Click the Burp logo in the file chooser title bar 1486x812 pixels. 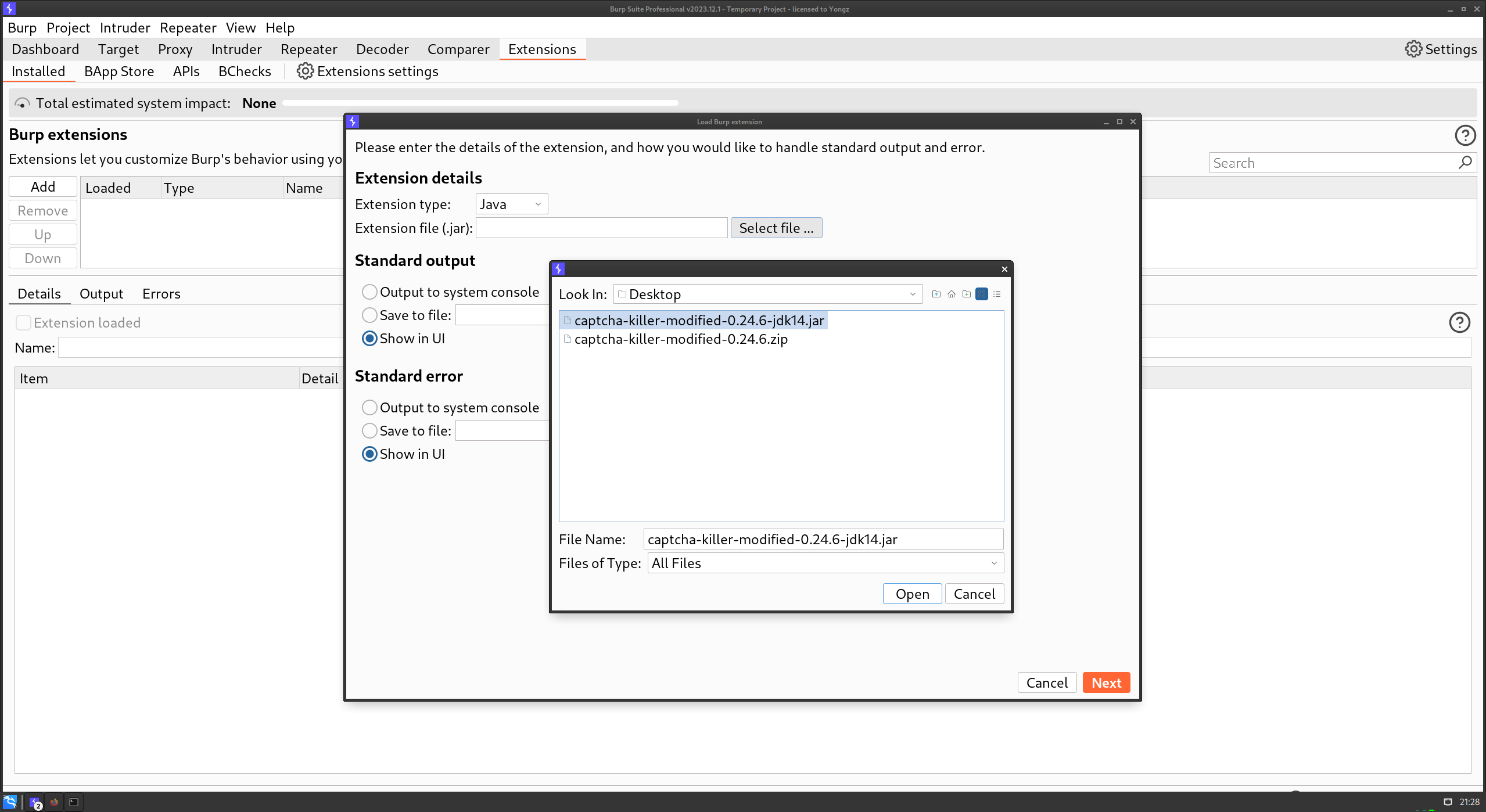(x=558, y=269)
